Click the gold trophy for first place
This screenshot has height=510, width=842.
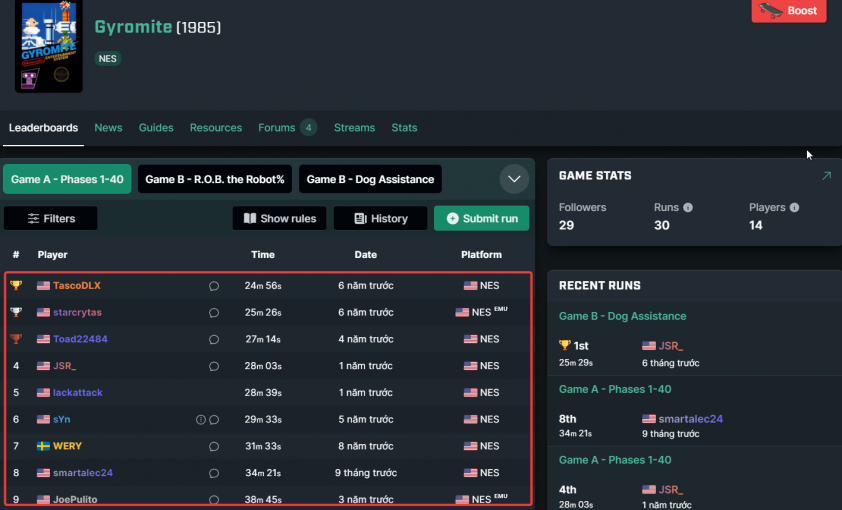(x=16, y=286)
